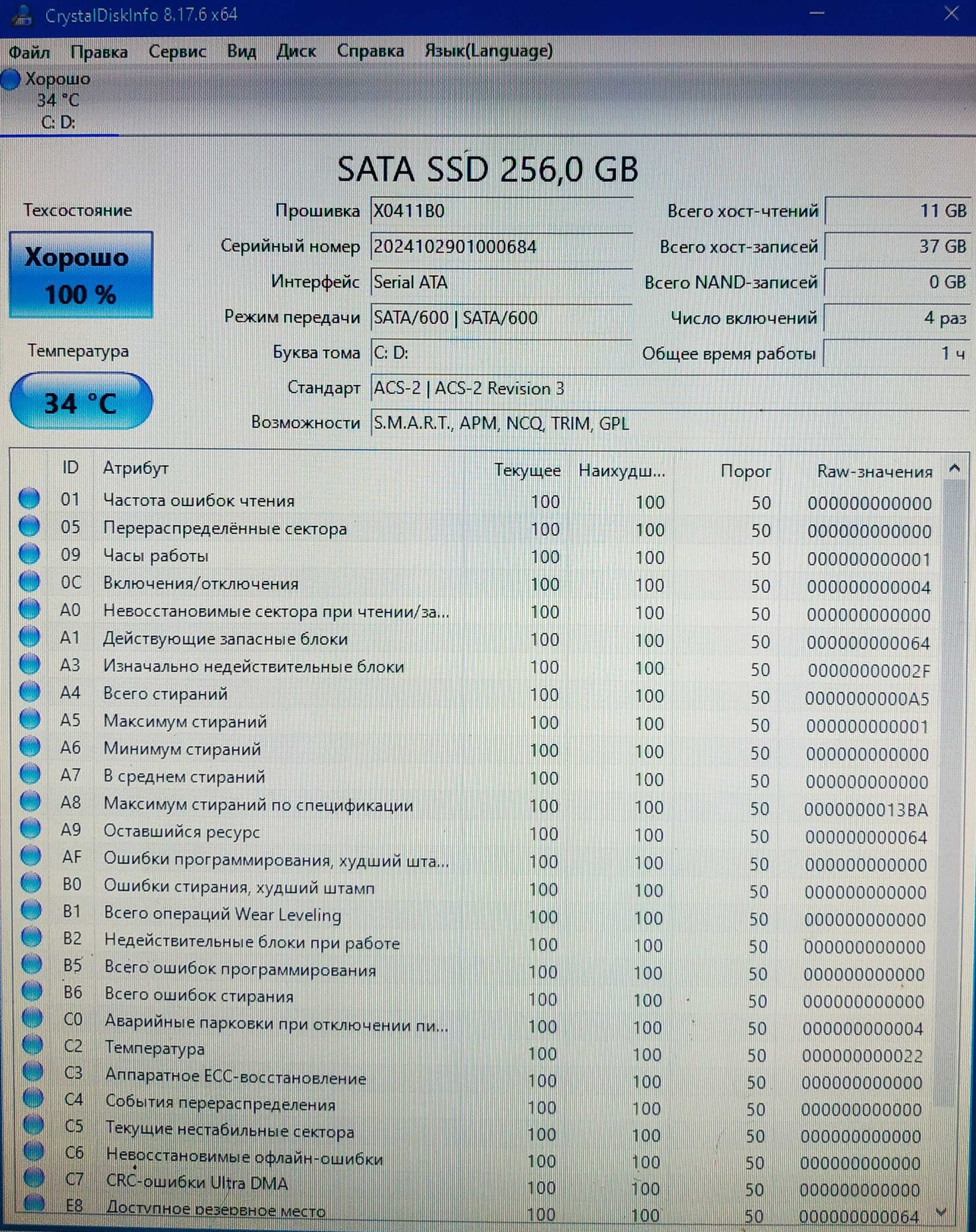Viewport: 976px width, 1232px height.
Task: Click status icon of row 05 Перераспределённые сектора
Action: click(x=29, y=526)
